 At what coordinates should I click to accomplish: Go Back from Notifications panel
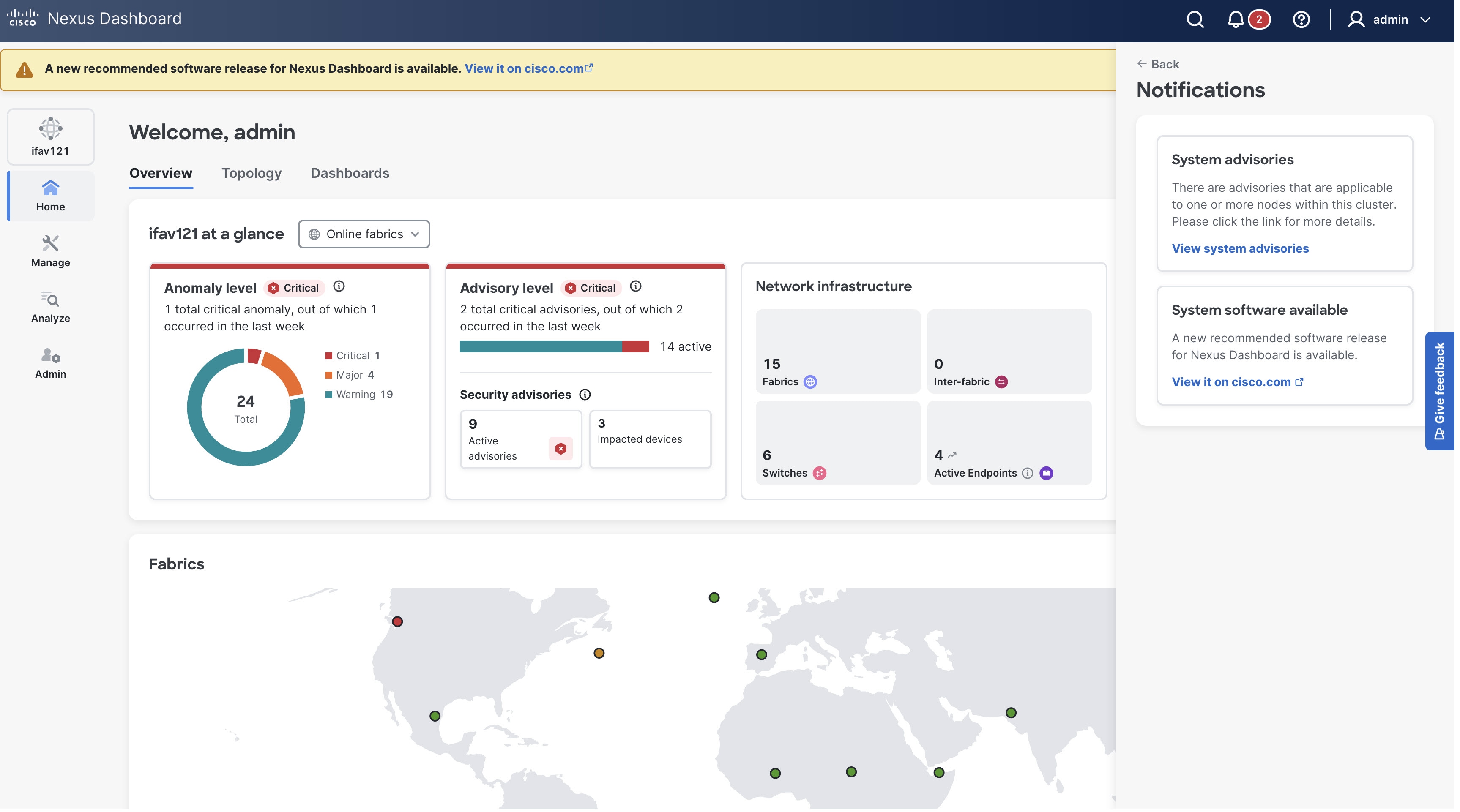[1158, 64]
